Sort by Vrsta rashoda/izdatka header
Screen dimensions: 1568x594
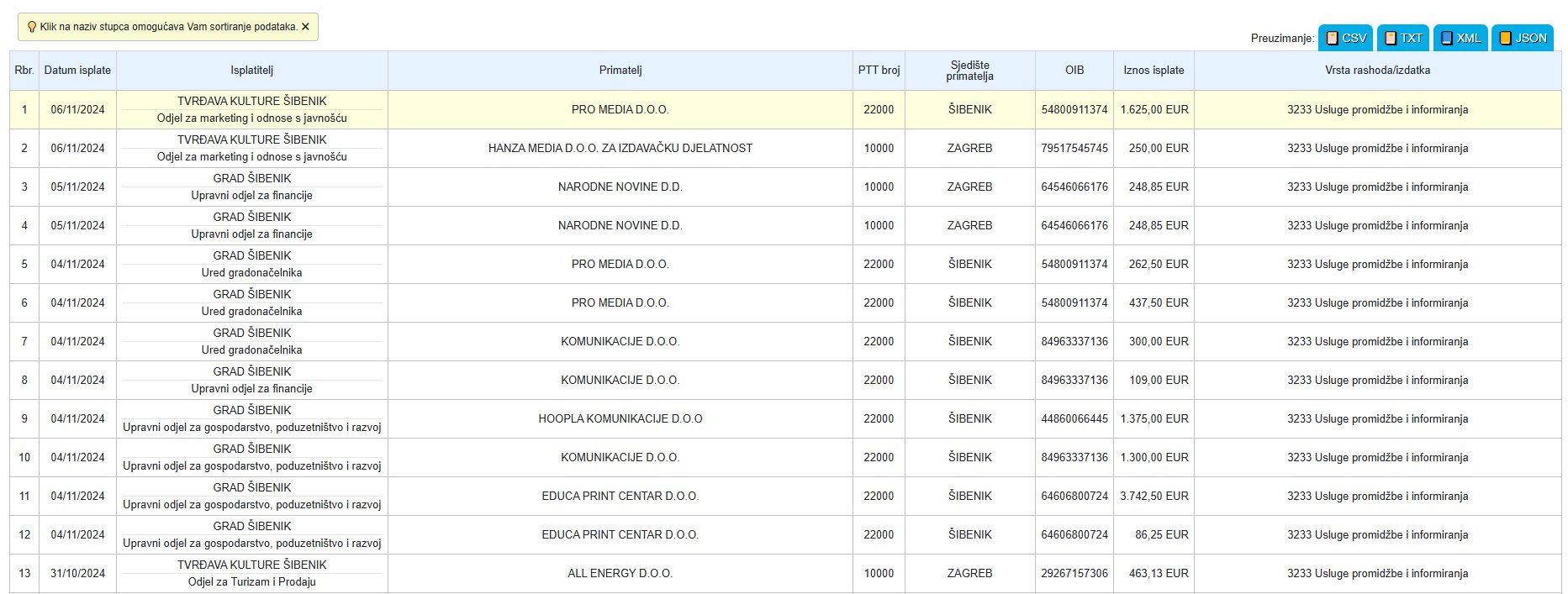tap(1377, 71)
